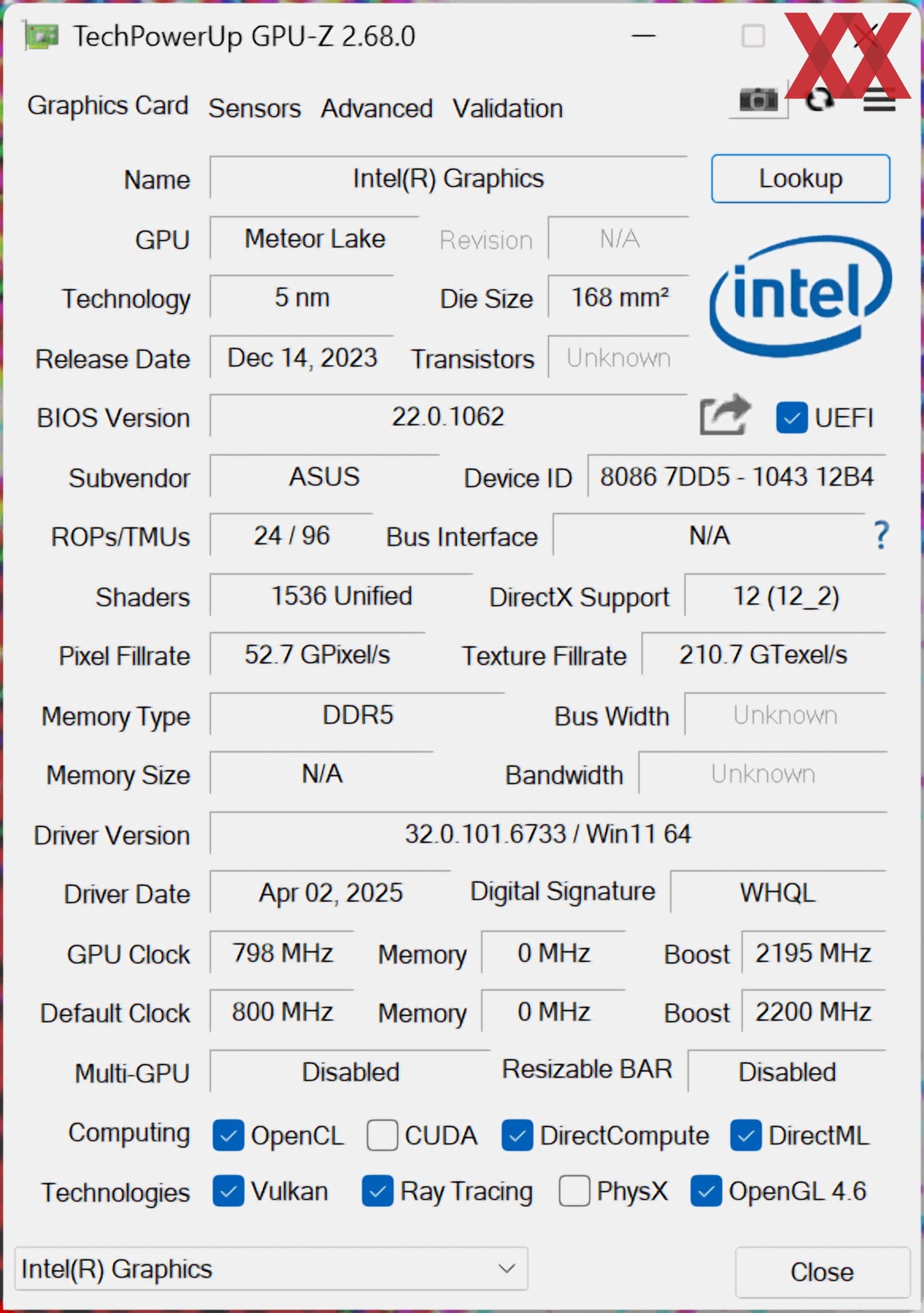Viewport: 924px width, 1313px height.
Task: Enable the CUDA checkbox
Action: tap(382, 1135)
